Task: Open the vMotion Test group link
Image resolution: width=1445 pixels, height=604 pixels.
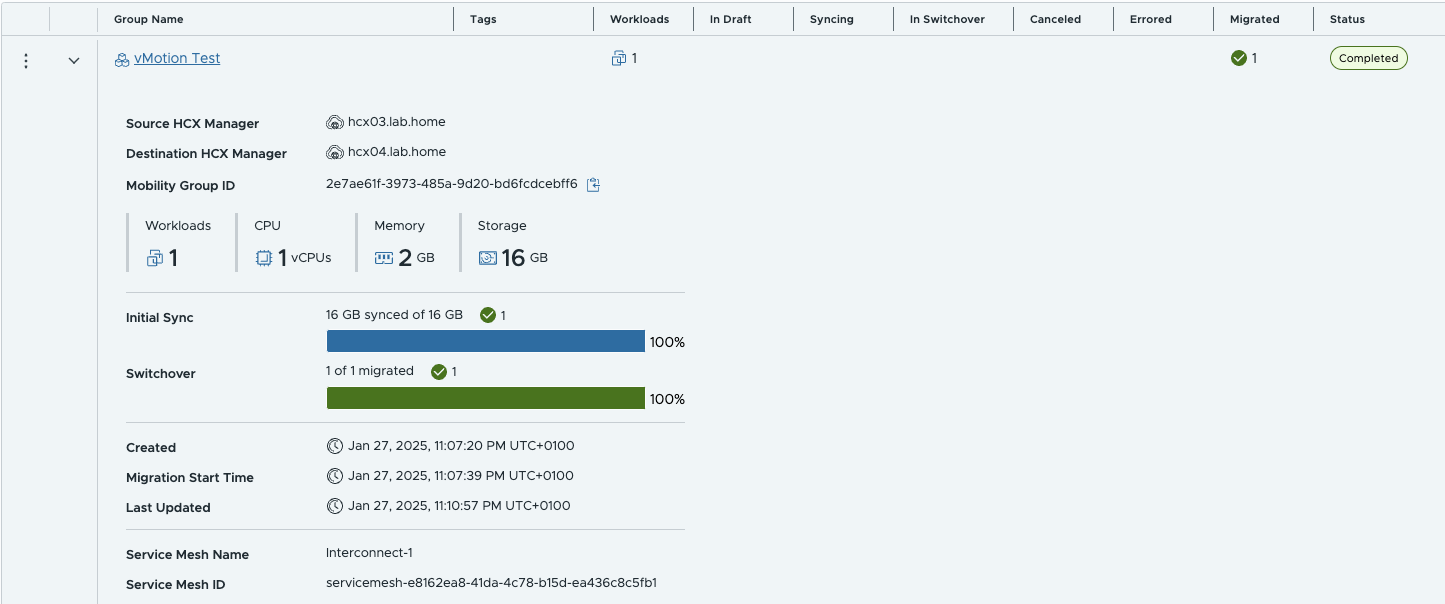Action: pos(177,58)
